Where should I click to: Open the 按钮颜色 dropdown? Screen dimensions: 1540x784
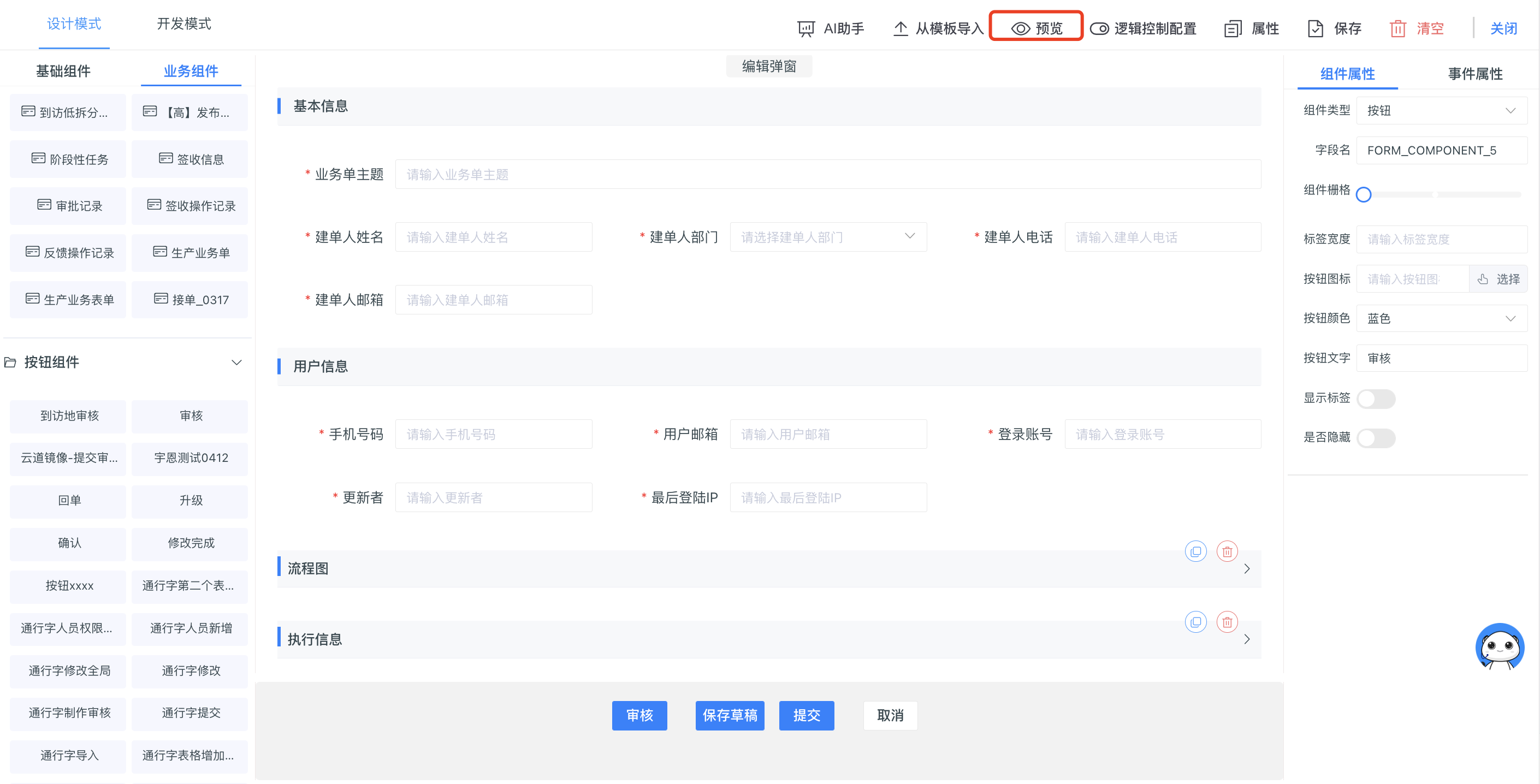point(1441,318)
